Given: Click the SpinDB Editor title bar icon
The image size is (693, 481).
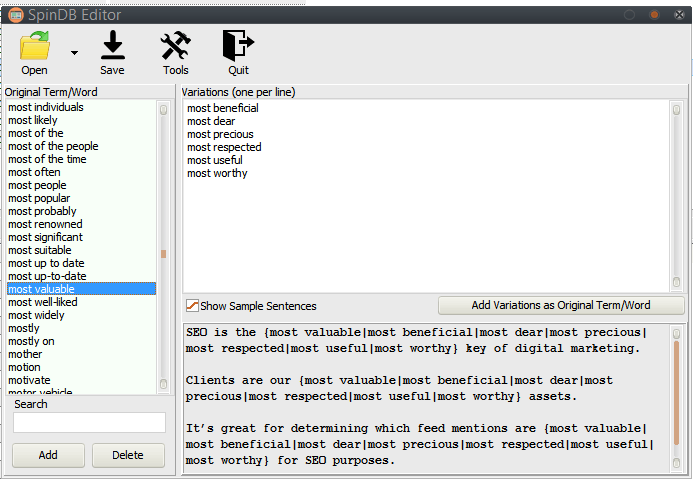Looking at the screenshot, I should pos(15,15).
